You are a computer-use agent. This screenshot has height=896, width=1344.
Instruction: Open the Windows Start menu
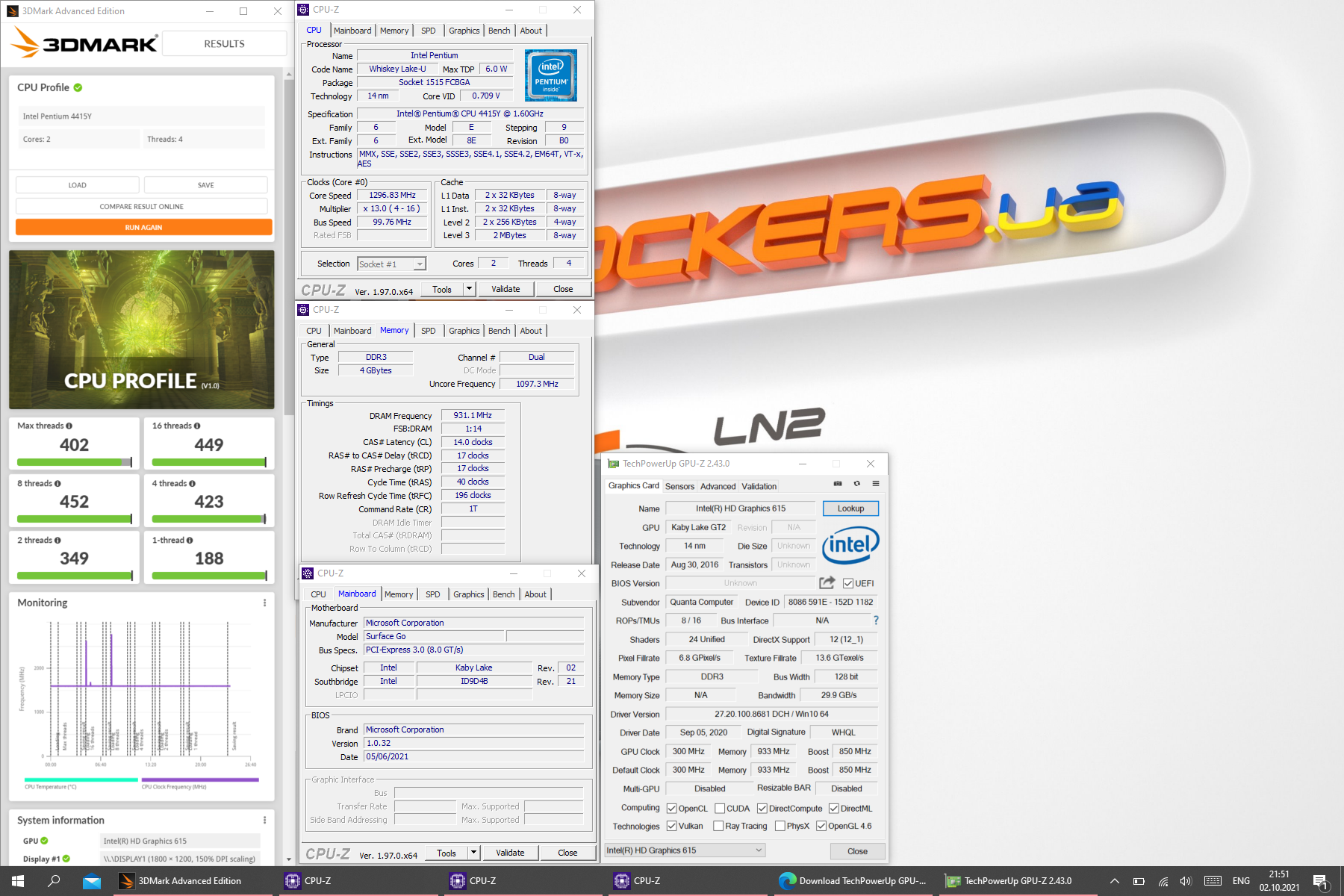18,881
